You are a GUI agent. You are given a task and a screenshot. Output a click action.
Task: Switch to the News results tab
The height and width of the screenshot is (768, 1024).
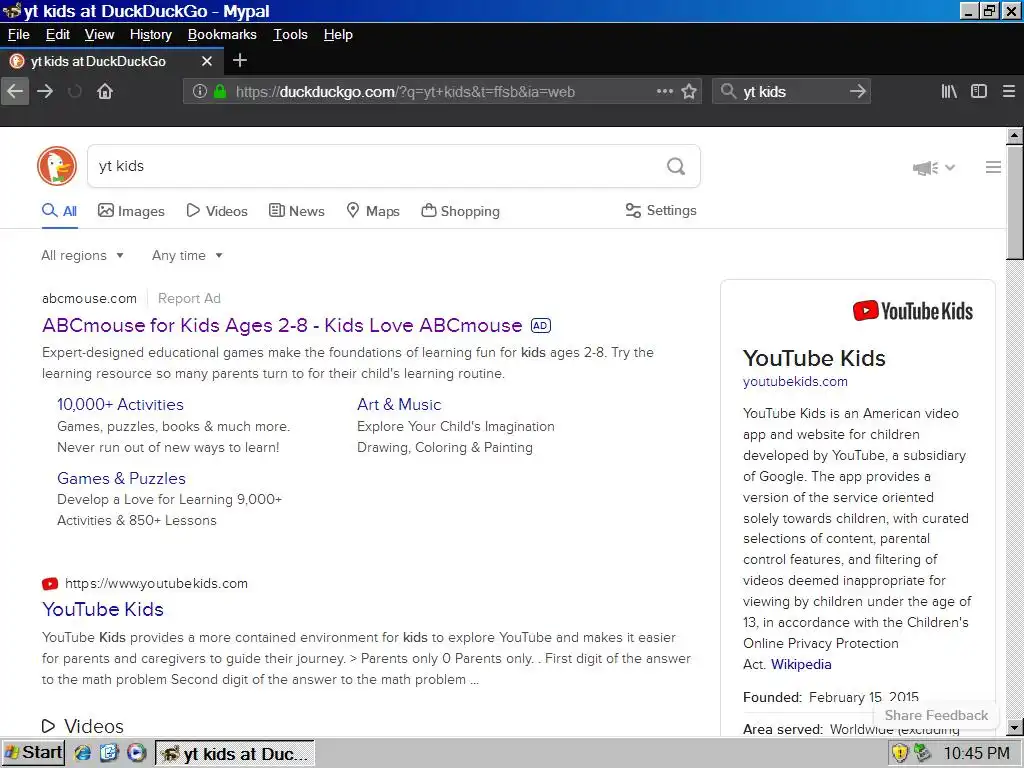(x=297, y=211)
